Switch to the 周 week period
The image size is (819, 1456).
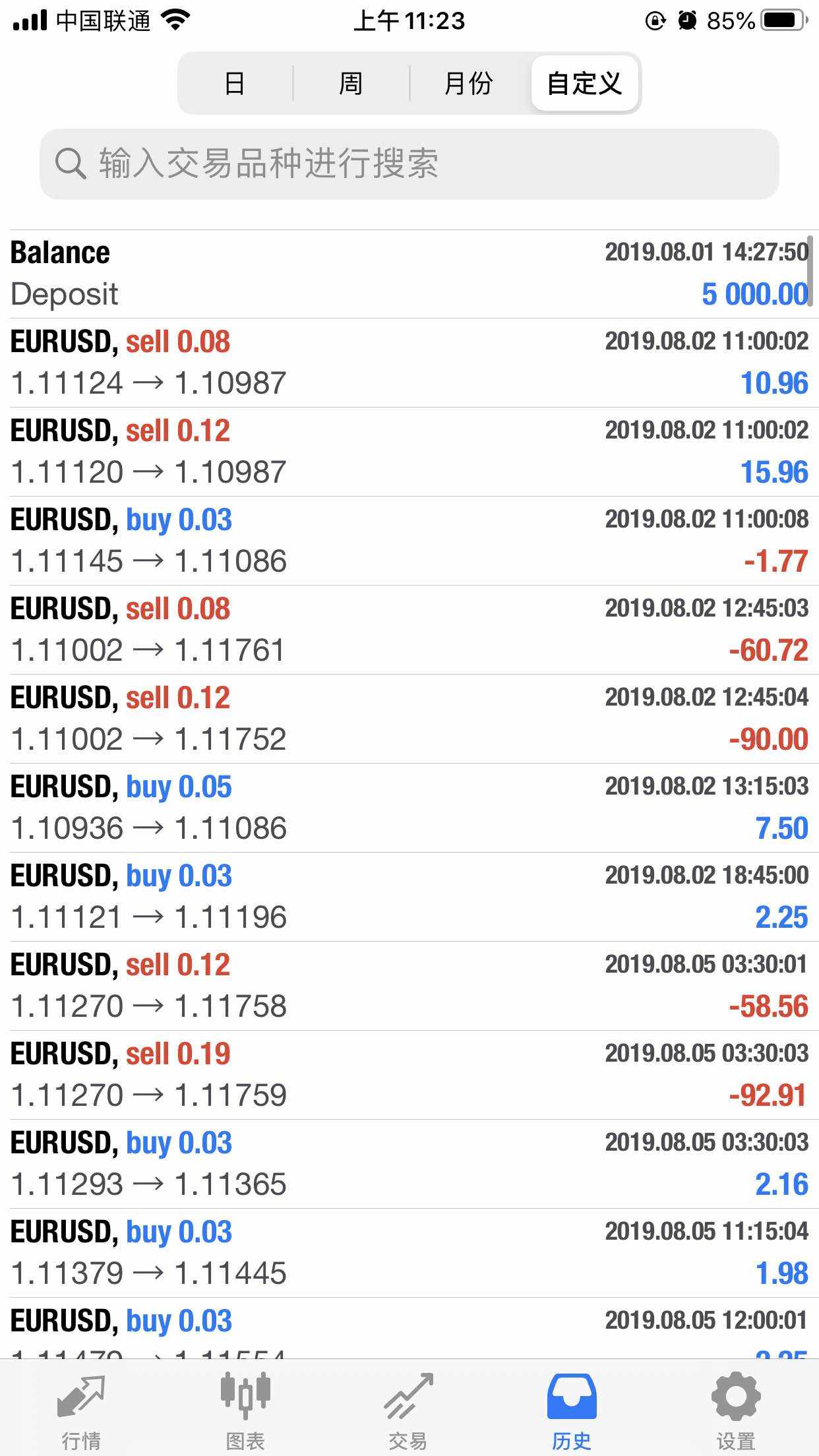[351, 84]
